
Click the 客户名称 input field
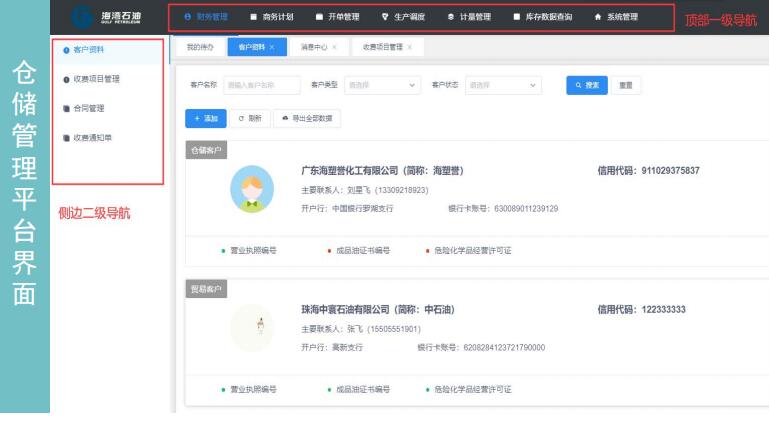262,86
